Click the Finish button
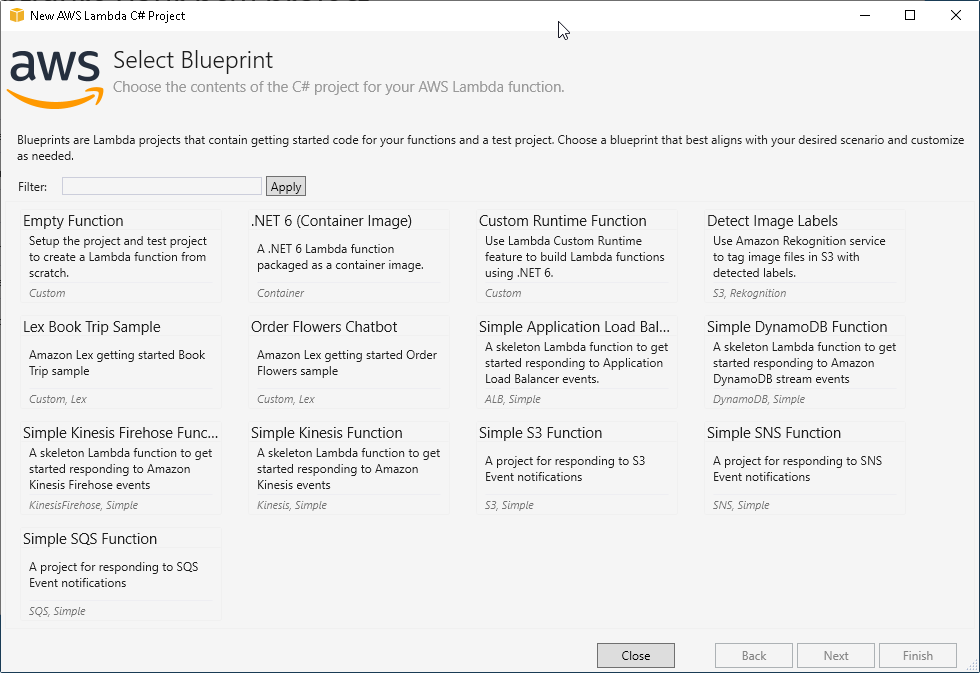Screen dimensions: 980x673 (x=918, y=656)
